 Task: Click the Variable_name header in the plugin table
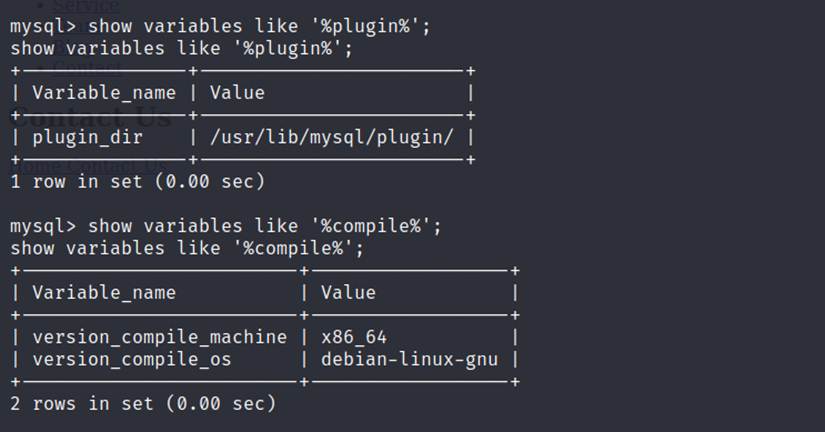coord(104,93)
